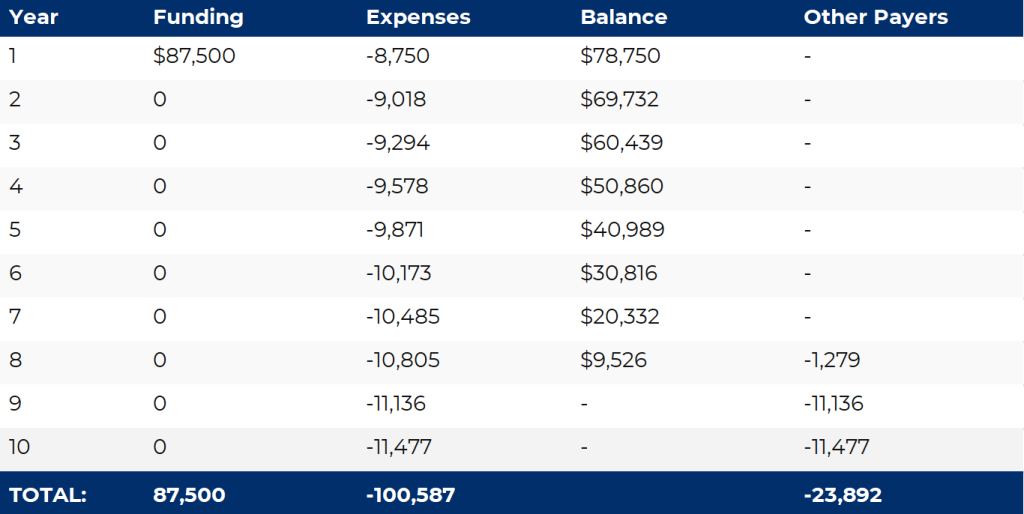Click the -23,892 Other Payers total
Screen dimensions: 1024x514
click(842, 494)
